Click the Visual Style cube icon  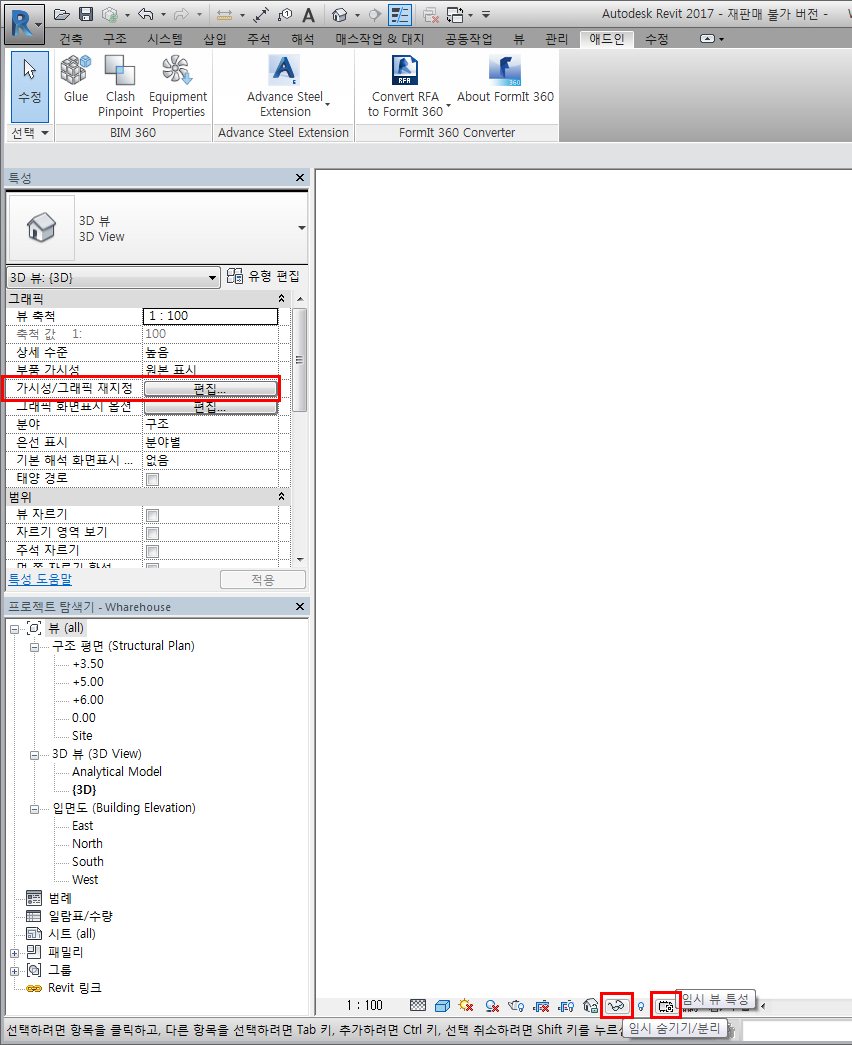click(x=442, y=1005)
